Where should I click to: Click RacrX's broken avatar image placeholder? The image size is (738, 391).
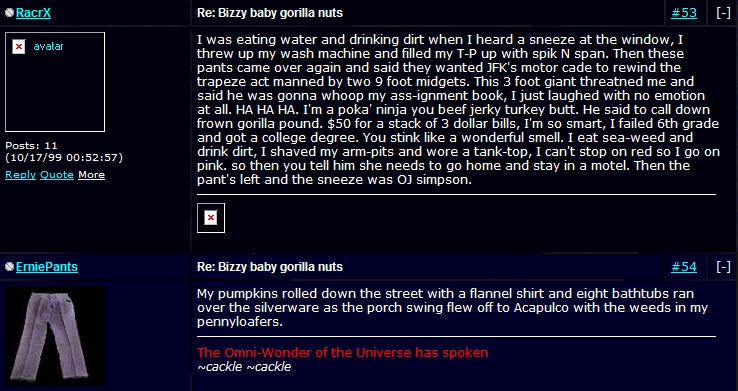coord(55,82)
